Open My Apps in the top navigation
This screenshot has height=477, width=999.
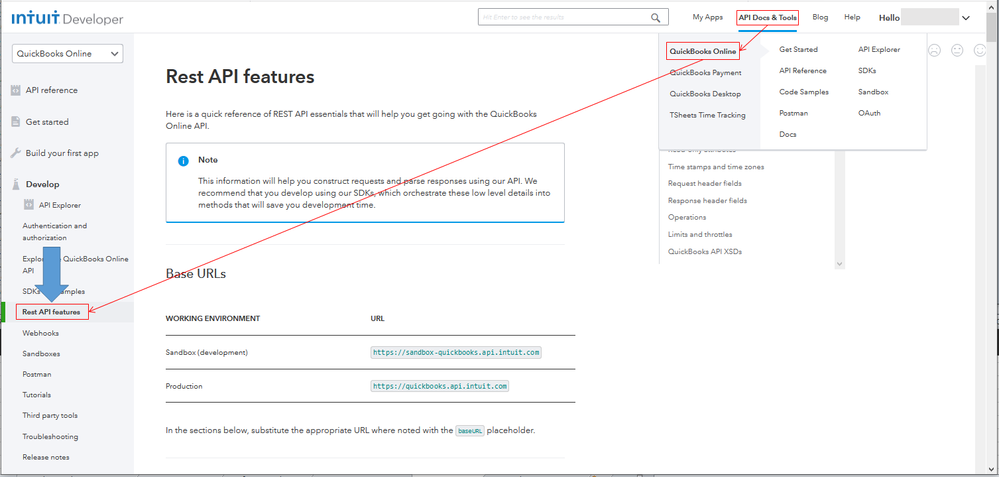click(708, 17)
